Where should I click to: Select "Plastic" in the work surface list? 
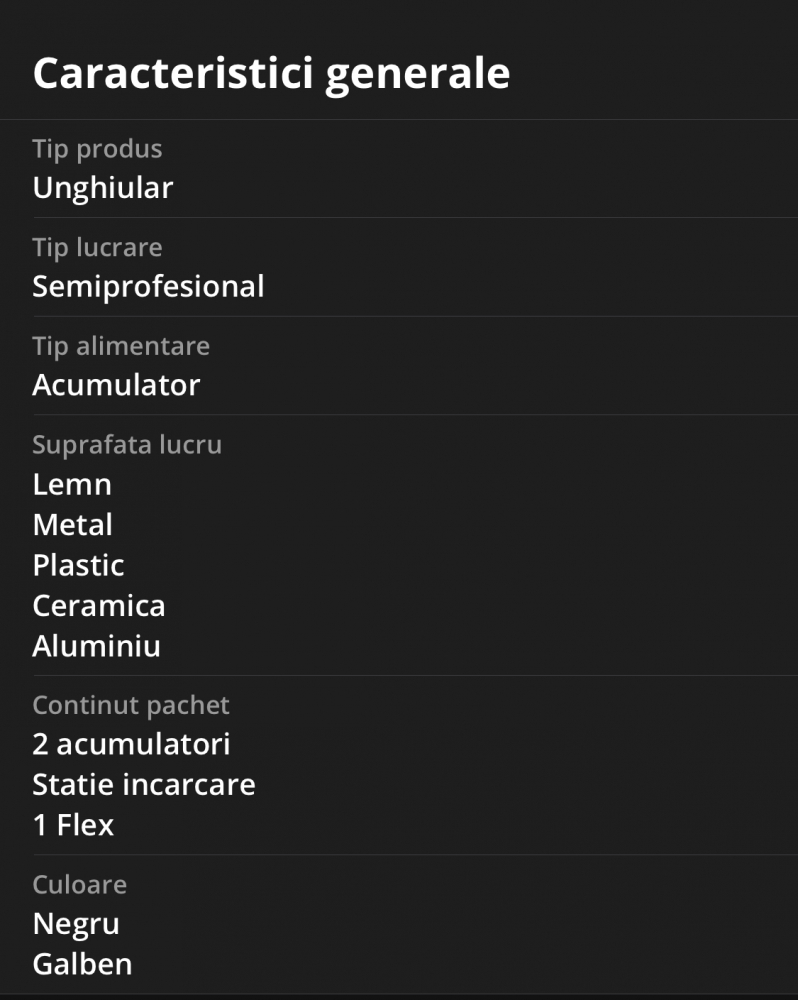click(78, 565)
